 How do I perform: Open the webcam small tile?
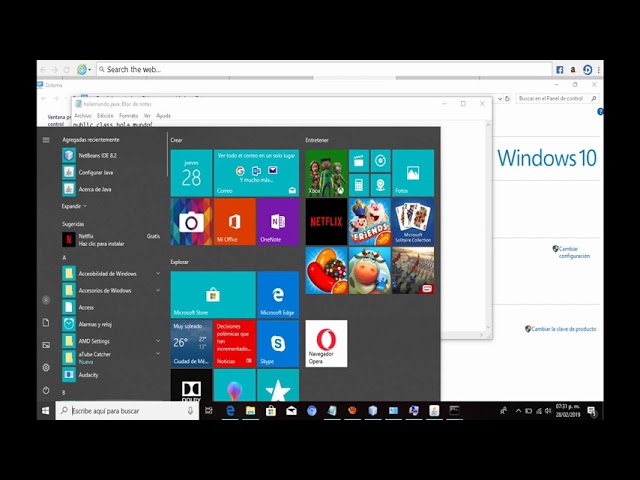pos(380,185)
